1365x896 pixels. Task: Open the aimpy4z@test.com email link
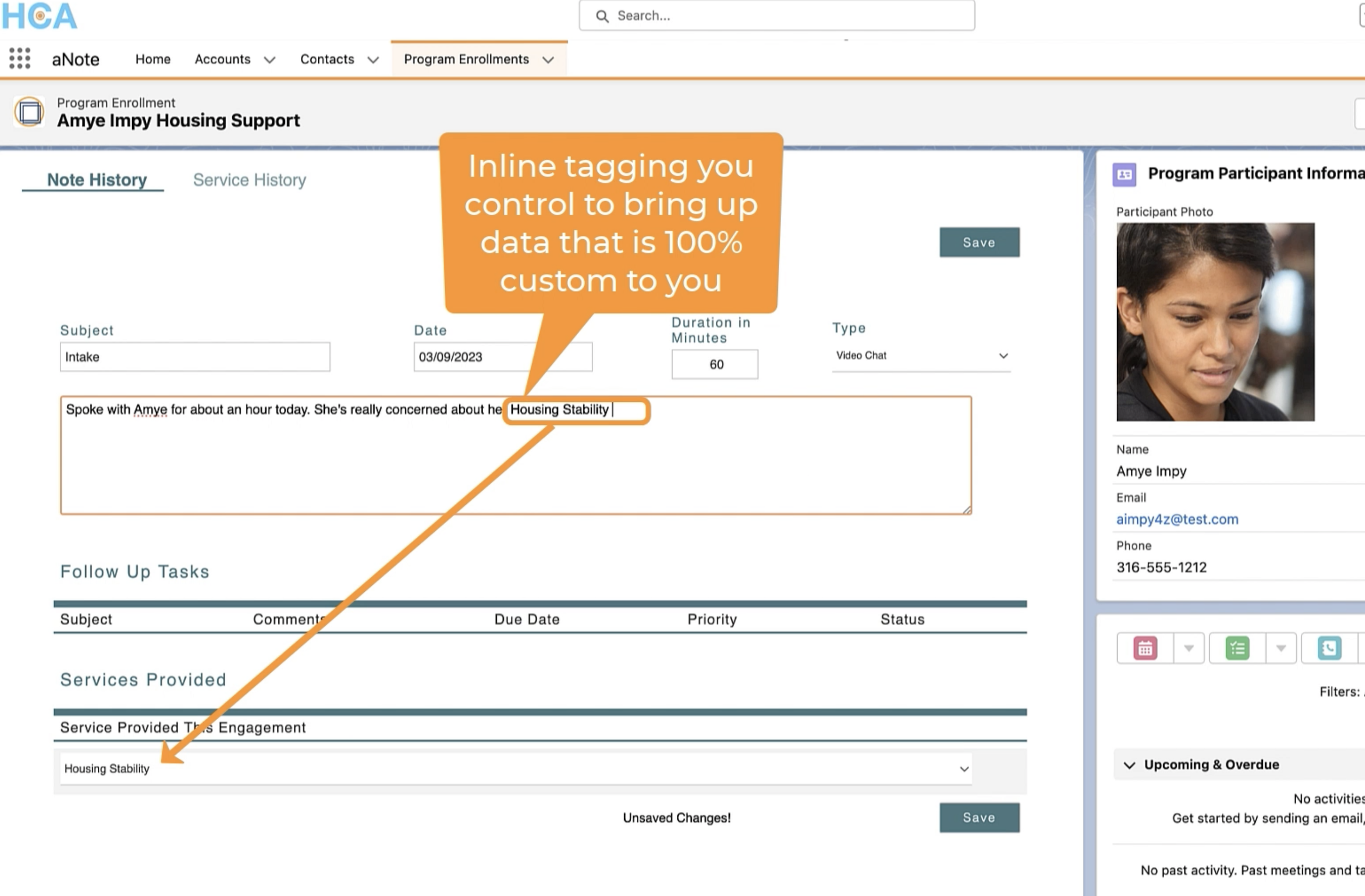pos(1177,519)
